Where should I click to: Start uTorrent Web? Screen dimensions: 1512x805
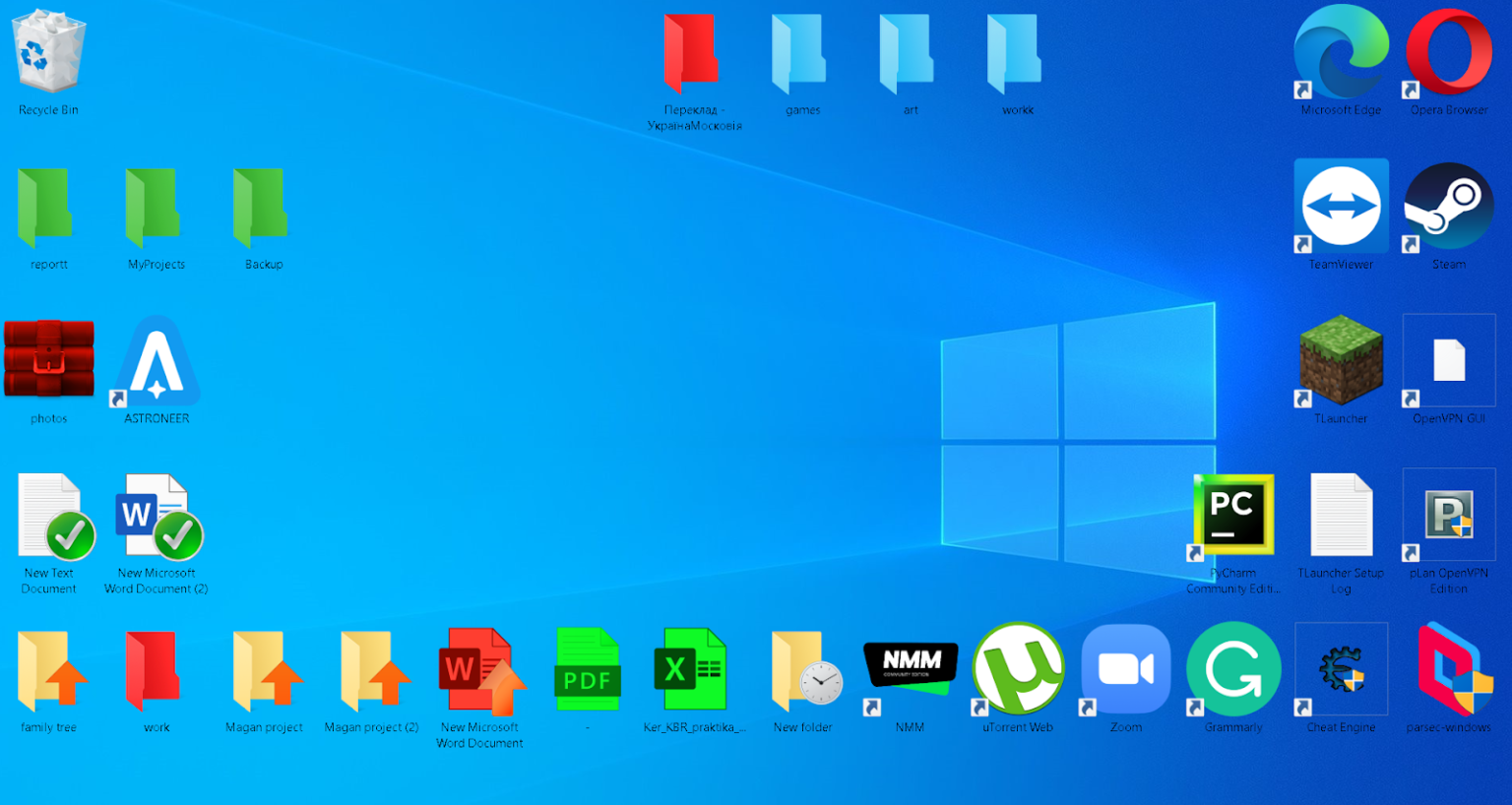(x=1017, y=668)
